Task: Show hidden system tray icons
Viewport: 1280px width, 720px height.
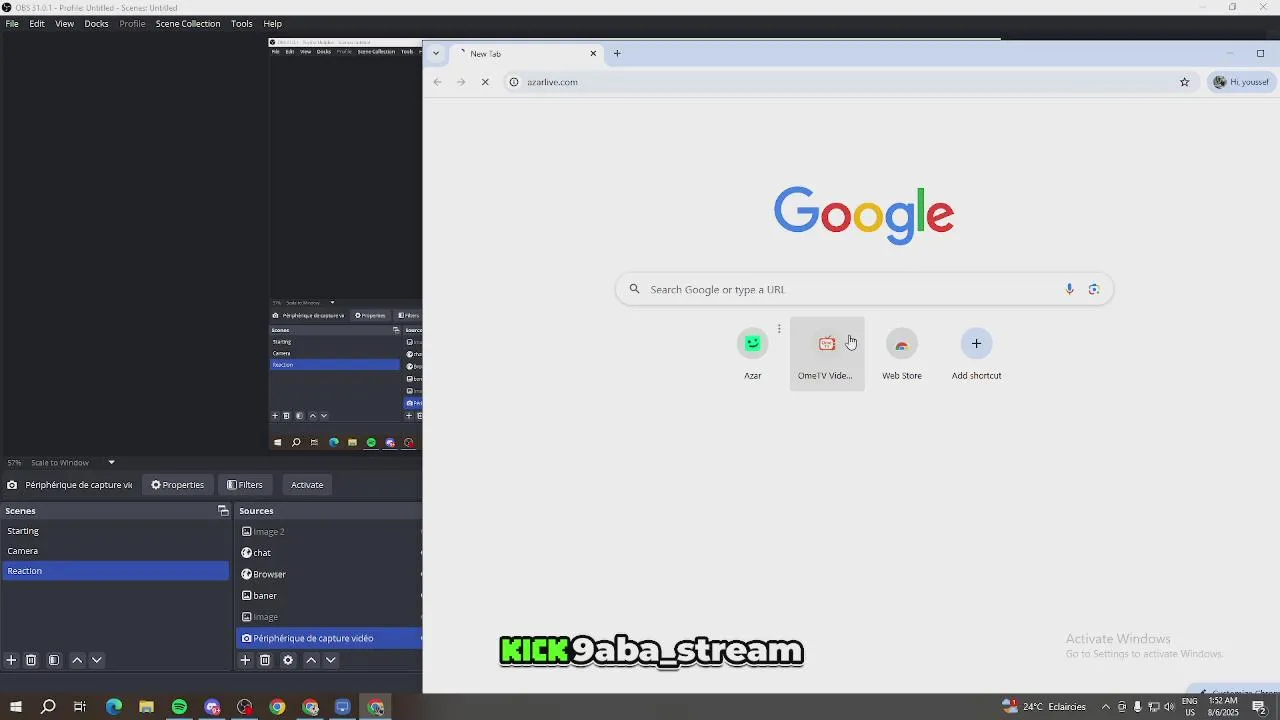Action: [x=1106, y=707]
